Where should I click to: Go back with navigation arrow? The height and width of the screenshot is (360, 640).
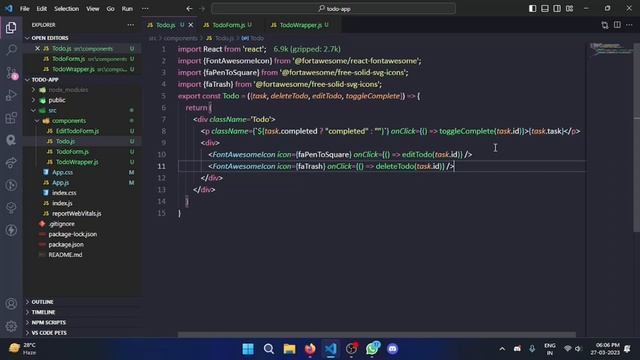189,8
